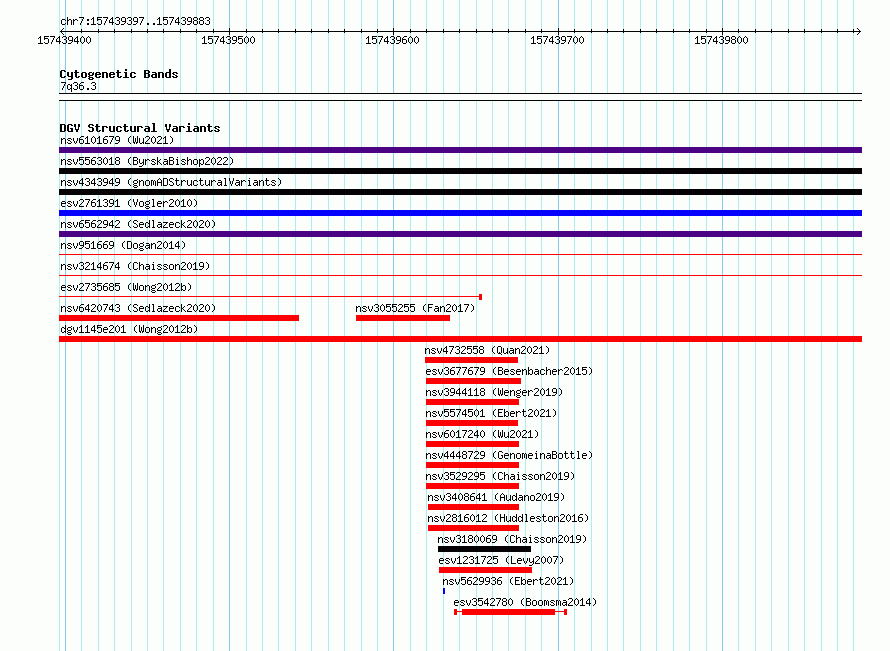The width and height of the screenshot is (890, 651).
Task: Click purple bar for nsv6101679
Action: click(x=460, y=150)
